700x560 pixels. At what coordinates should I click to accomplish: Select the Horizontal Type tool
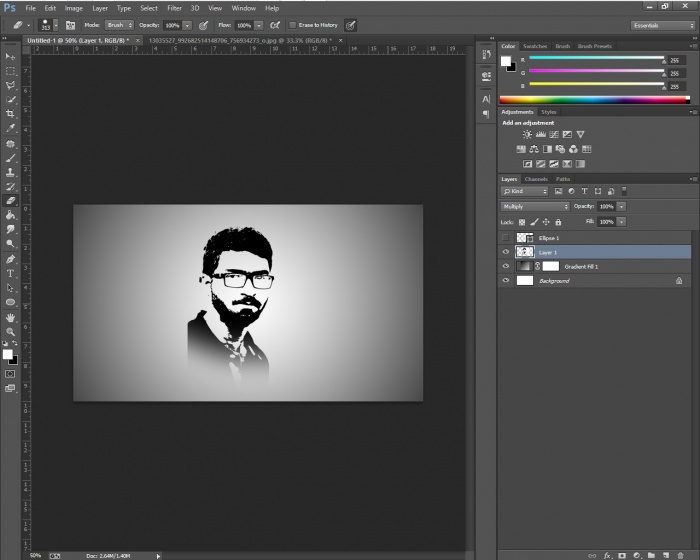pos(11,273)
